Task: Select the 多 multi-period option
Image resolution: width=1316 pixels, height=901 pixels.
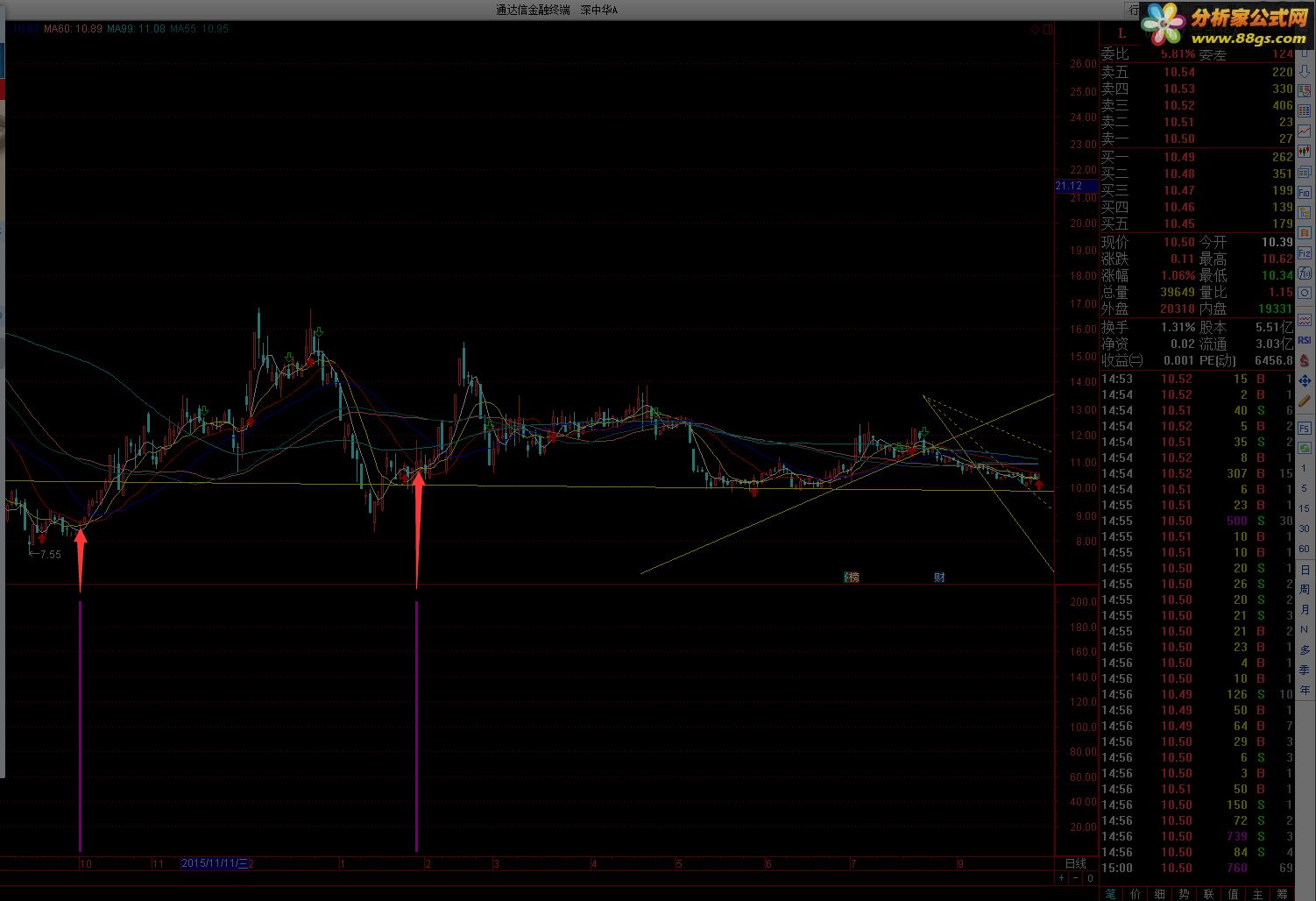Action: click(1305, 650)
